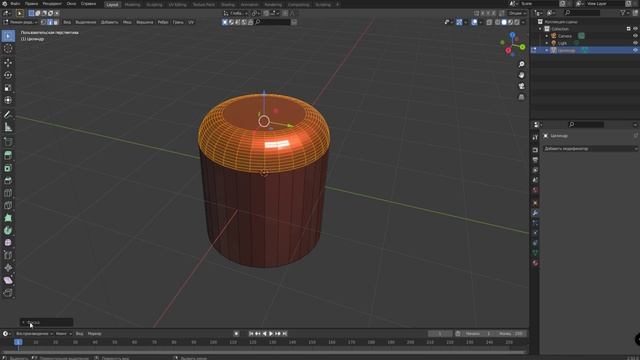Viewport: 640px width, 360px height.
Task: Click the pan view hand icon
Action: [521, 76]
